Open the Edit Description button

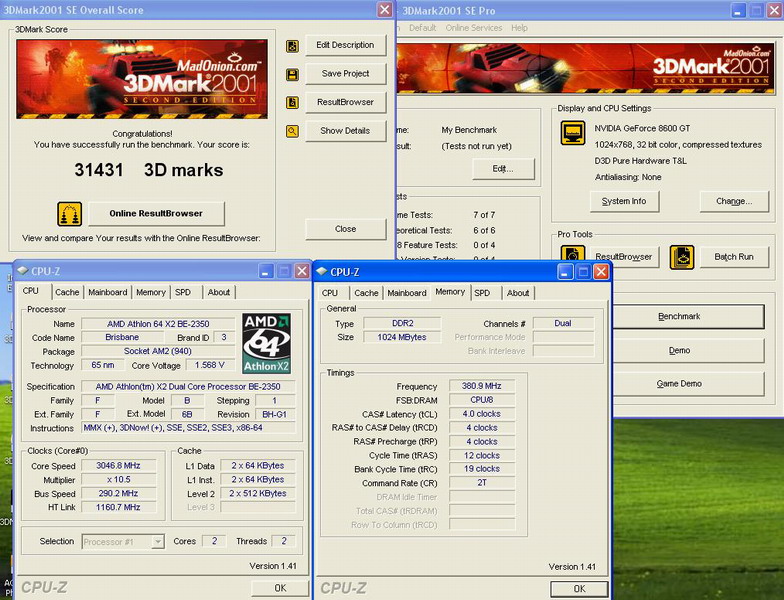346,45
